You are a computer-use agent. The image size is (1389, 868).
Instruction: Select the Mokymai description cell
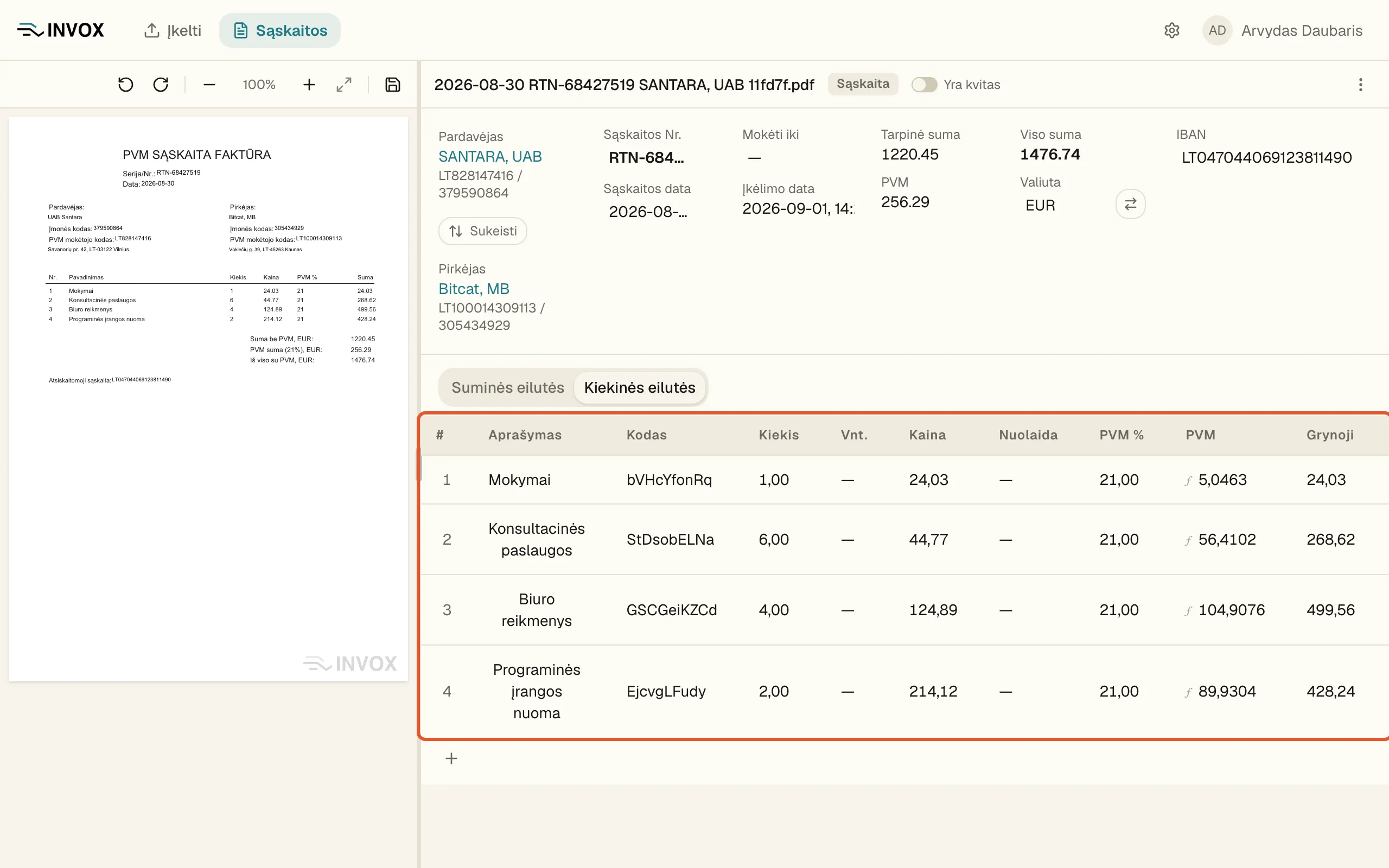(519, 480)
